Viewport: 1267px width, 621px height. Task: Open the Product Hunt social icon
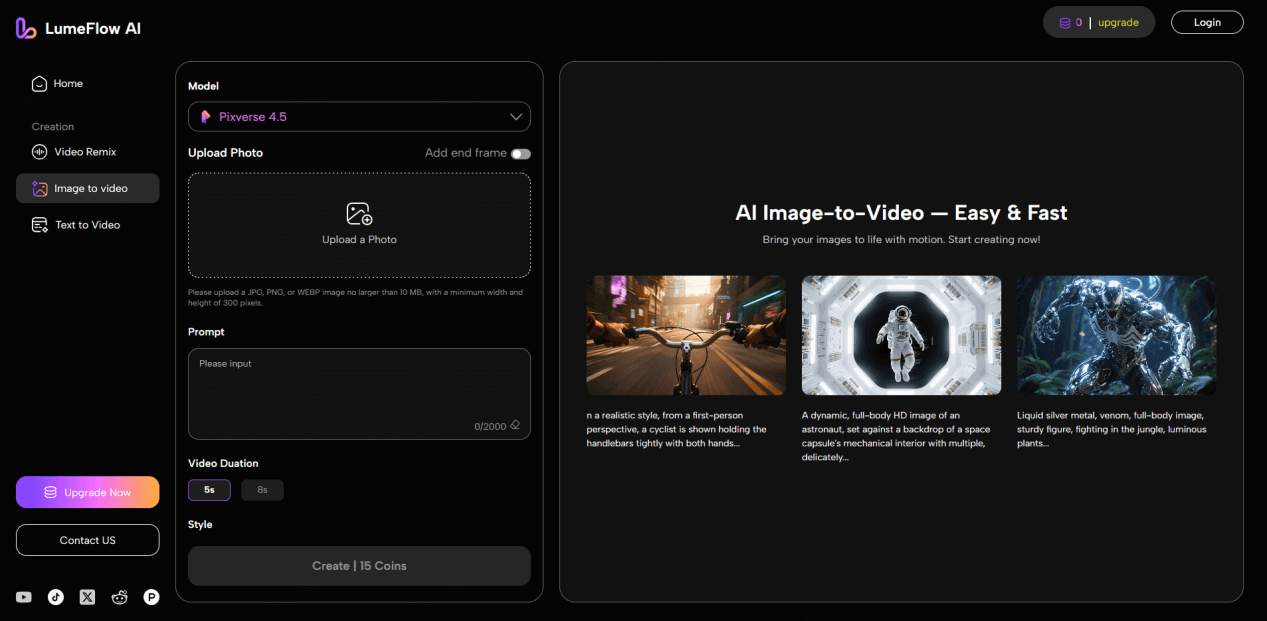point(152,597)
